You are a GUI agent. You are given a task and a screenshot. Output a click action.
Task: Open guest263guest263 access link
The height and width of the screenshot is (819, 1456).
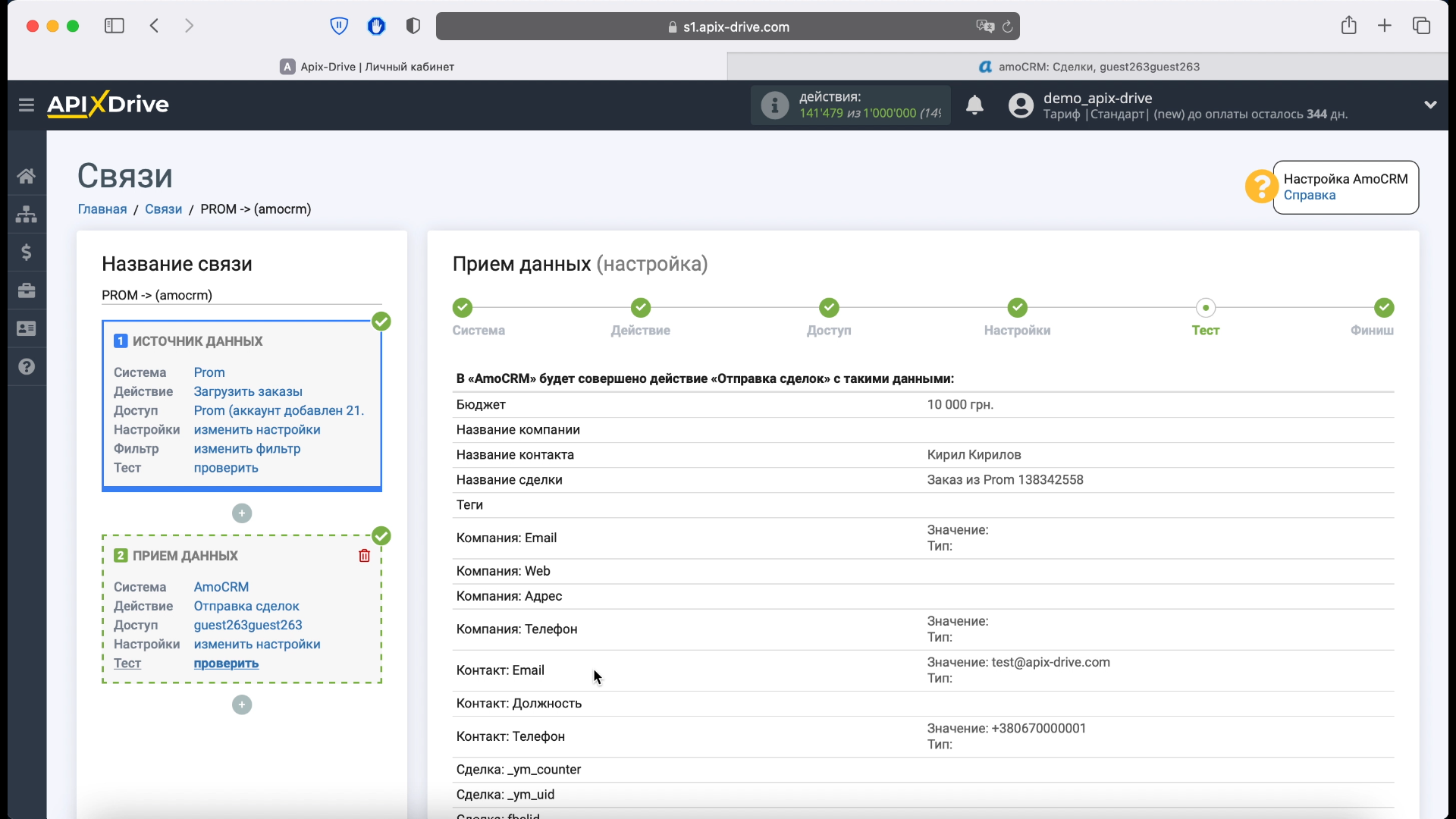(248, 625)
